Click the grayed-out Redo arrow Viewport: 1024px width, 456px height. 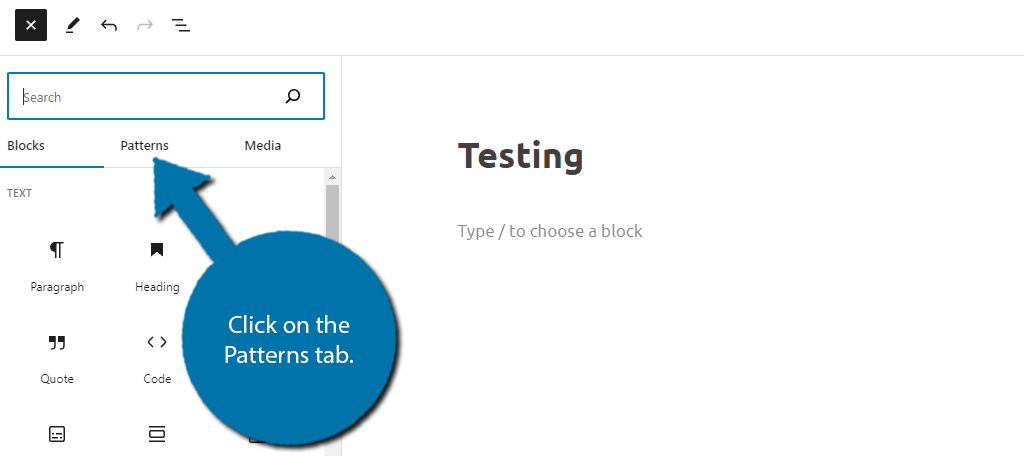pyautogui.click(x=144, y=25)
